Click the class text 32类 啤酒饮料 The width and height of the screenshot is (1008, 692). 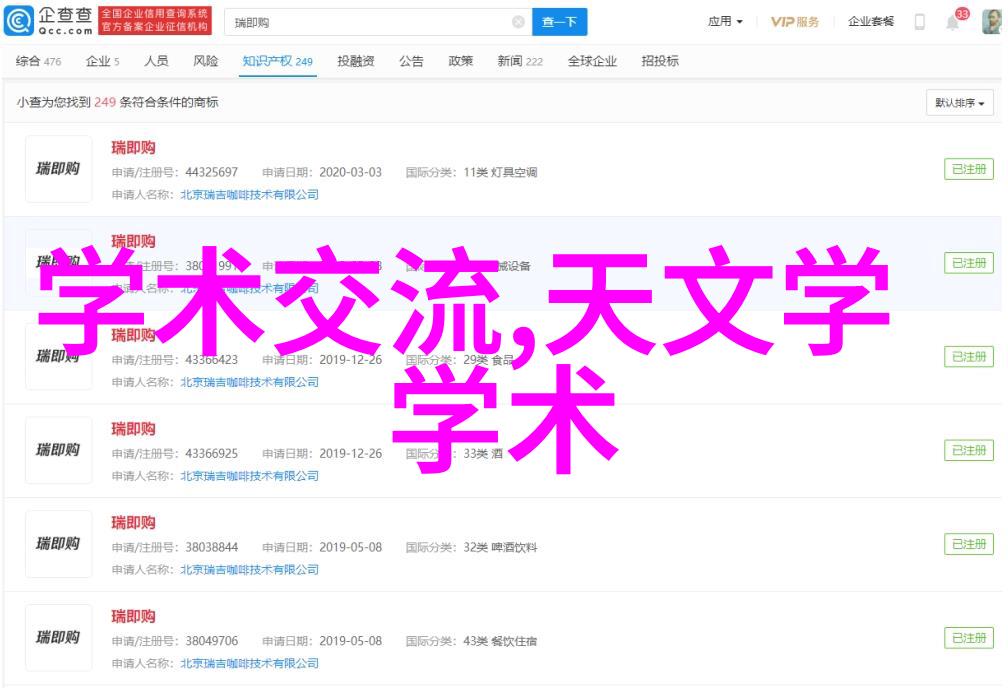500,548
